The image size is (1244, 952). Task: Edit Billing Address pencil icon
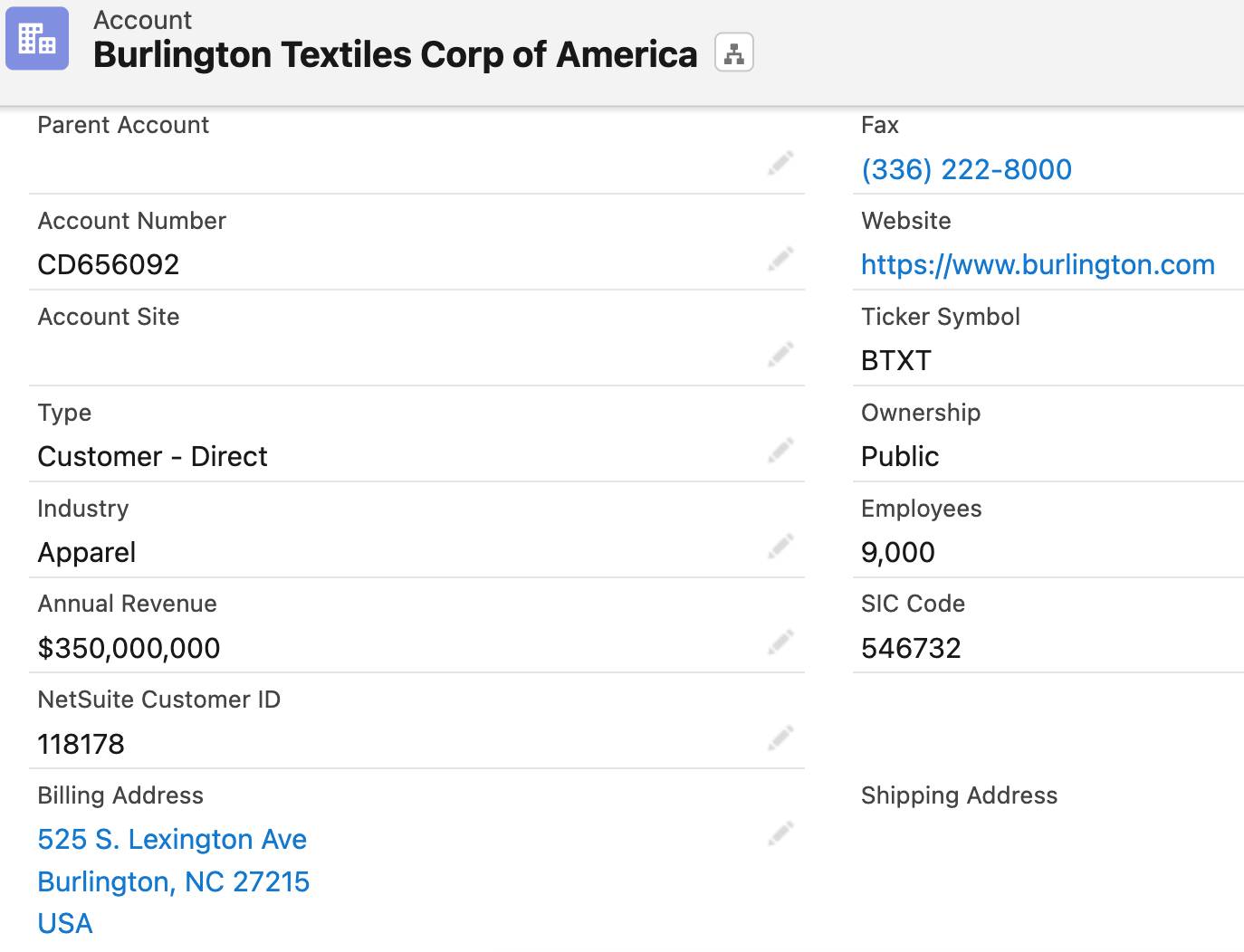(780, 833)
